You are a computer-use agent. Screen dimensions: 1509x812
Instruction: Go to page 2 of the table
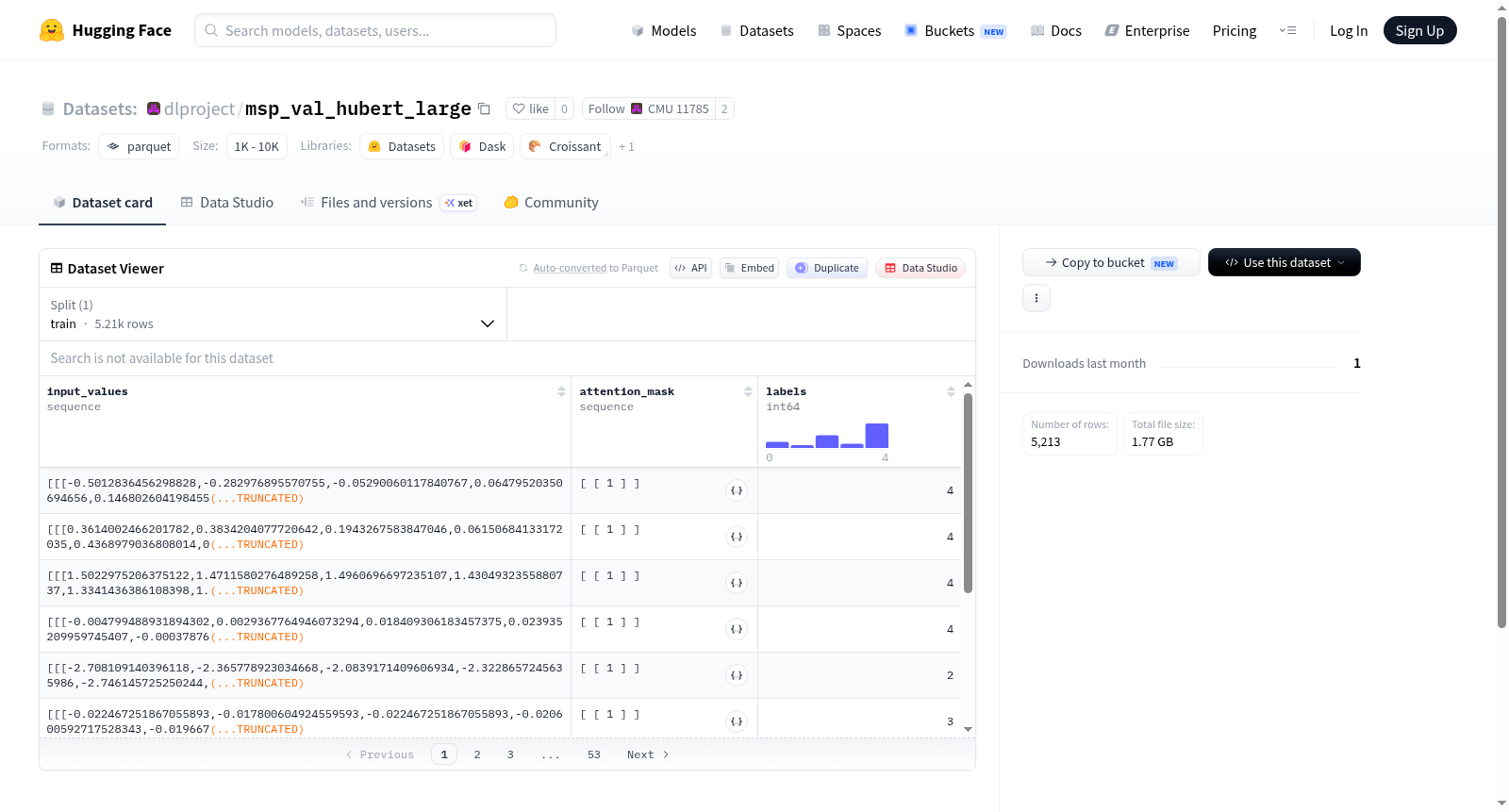(x=477, y=754)
